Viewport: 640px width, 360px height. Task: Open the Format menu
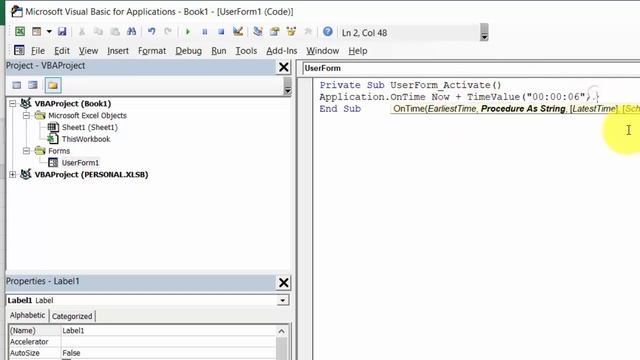(x=152, y=51)
